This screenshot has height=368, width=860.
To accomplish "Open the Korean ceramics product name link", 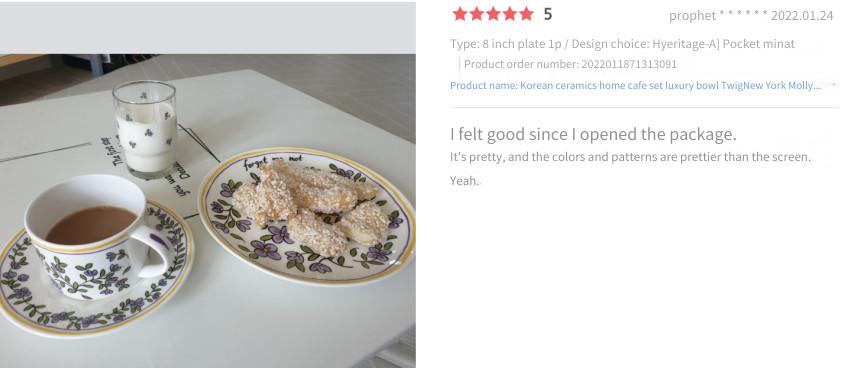I will click(x=635, y=86).
